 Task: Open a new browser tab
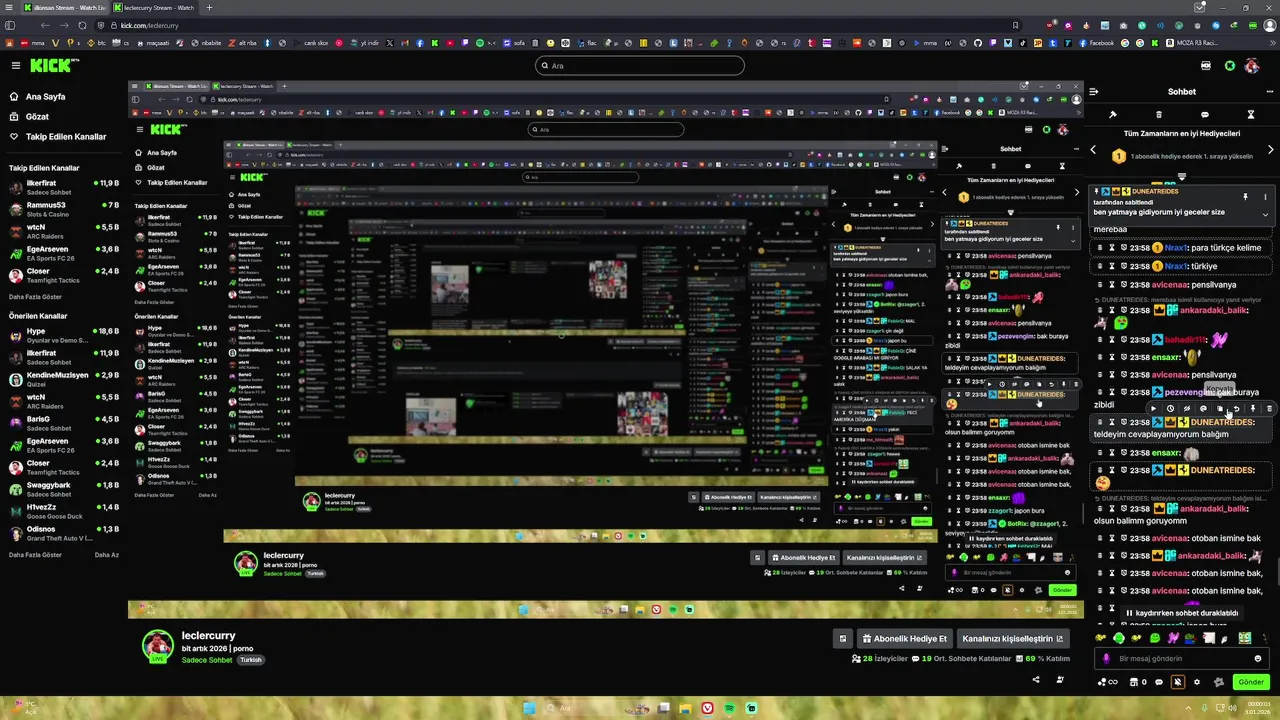pyautogui.click(x=209, y=7)
